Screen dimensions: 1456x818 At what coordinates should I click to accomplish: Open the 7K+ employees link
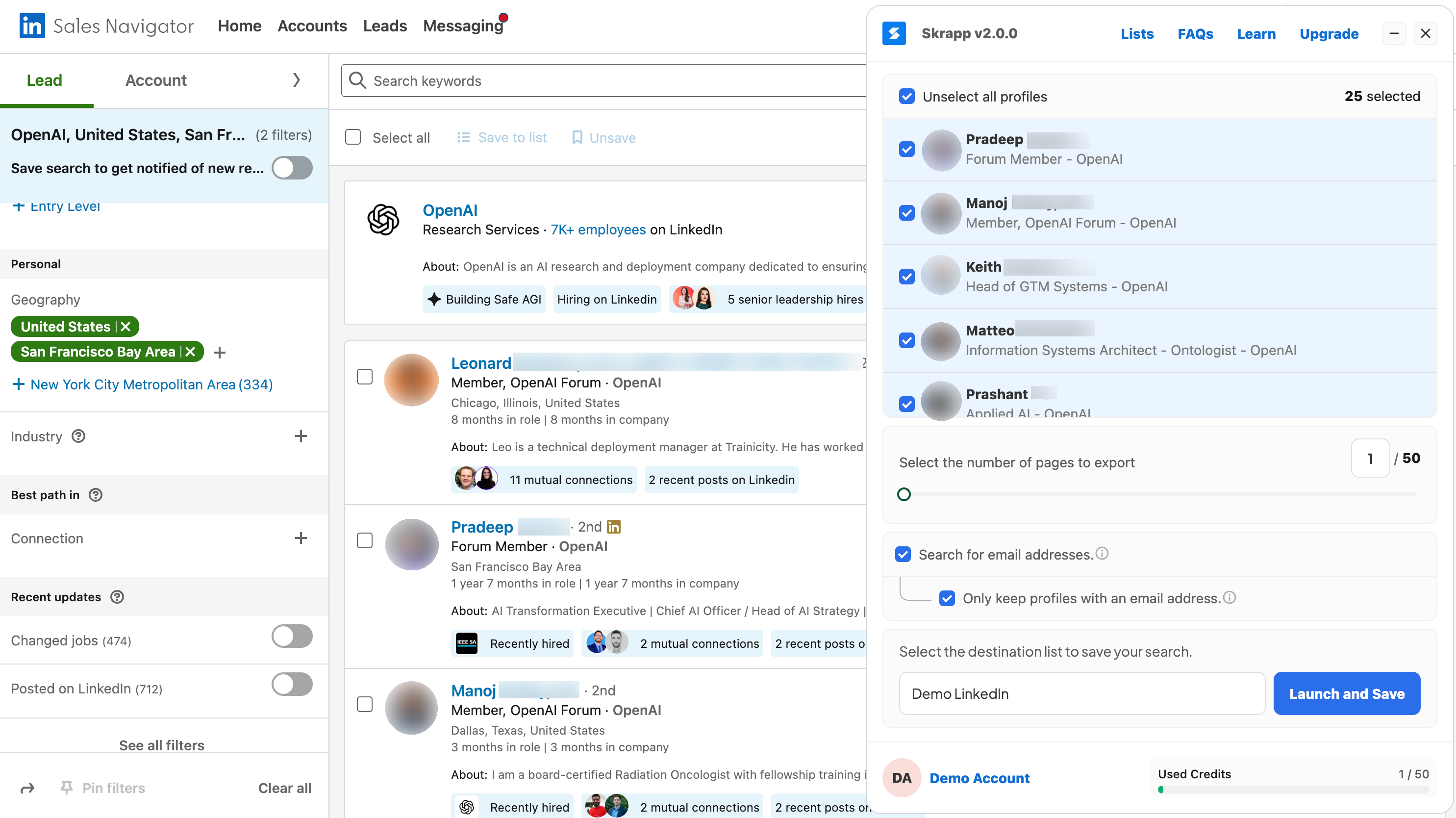click(x=598, y=230)
